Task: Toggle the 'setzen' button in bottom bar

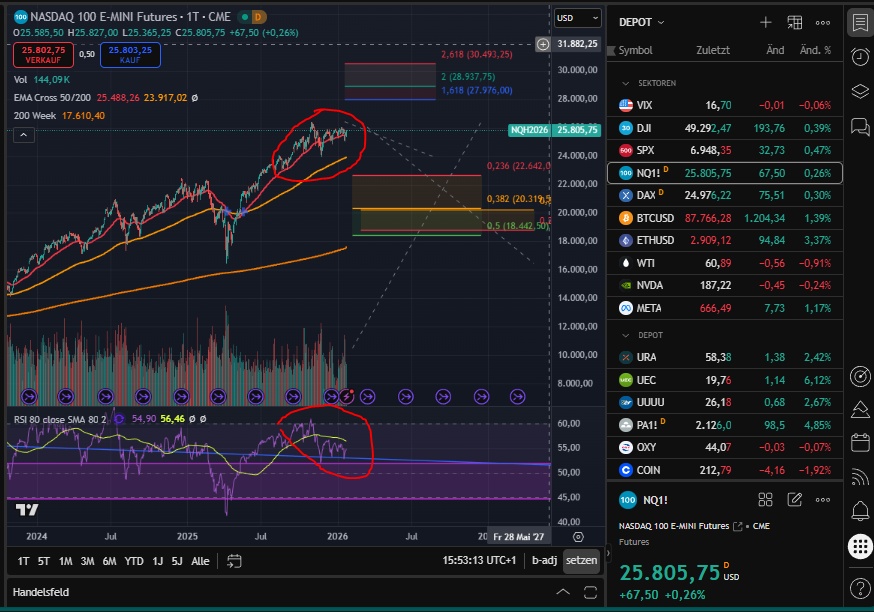Action: coord(581,561)
